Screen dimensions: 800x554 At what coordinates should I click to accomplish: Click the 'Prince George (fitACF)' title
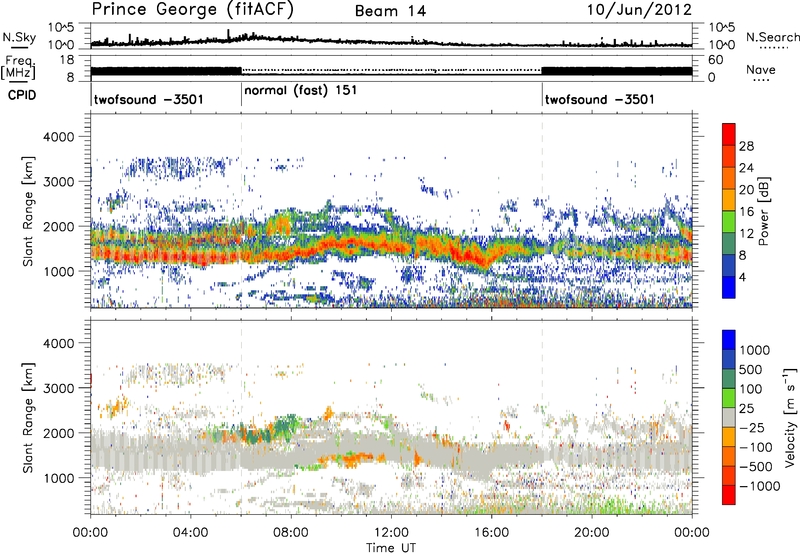[193, 10]
